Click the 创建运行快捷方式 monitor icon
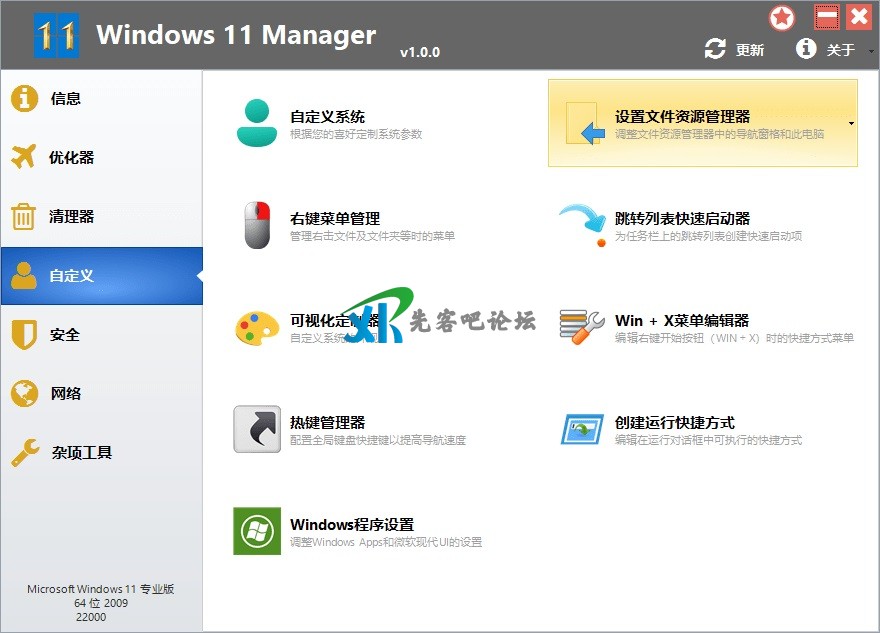The image size is (880, 633). (x=582, y=429)
